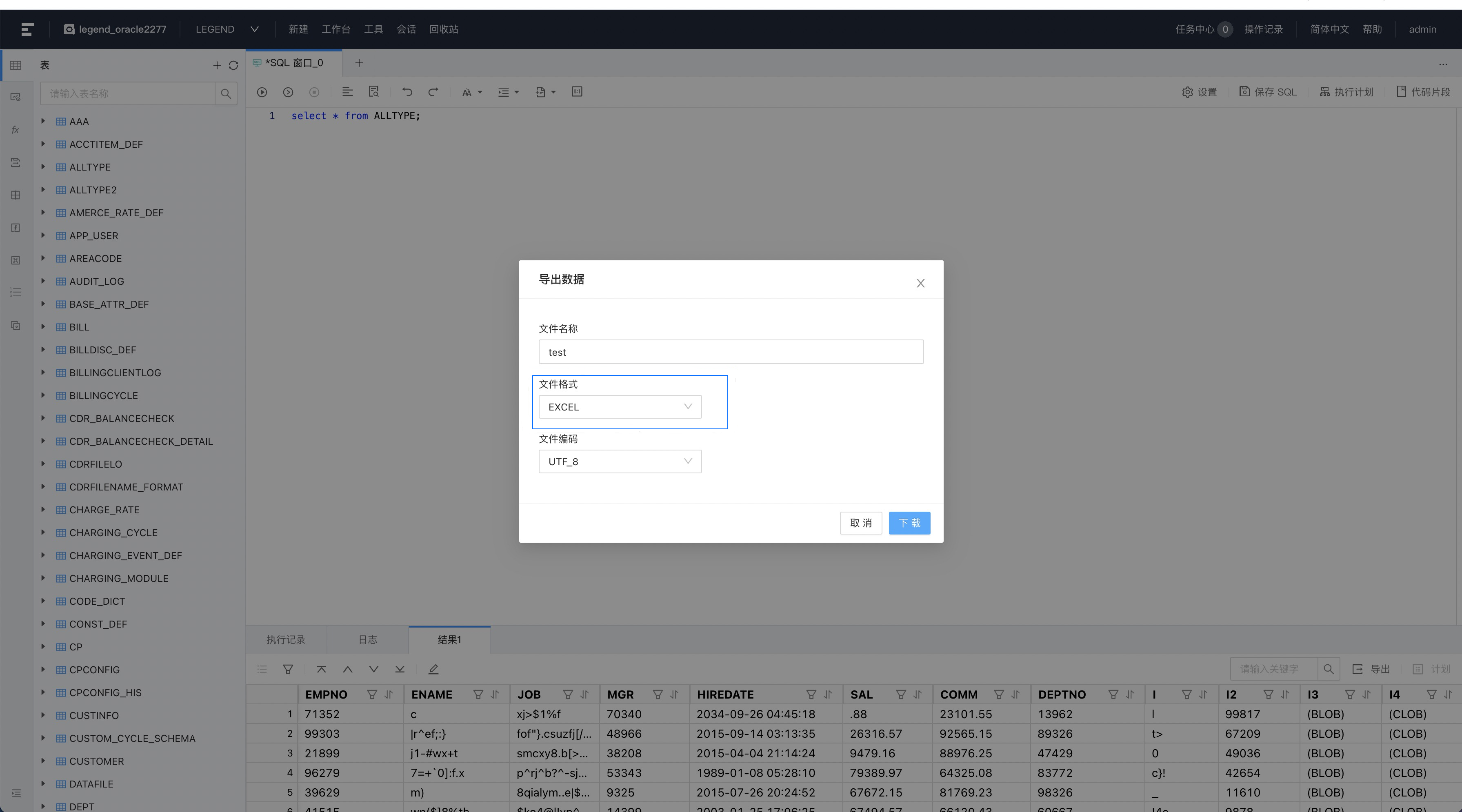This screenshot has height=812, width=1462.
Task: Open the filter icon in the results toolbar
Action: click(288, 670)
